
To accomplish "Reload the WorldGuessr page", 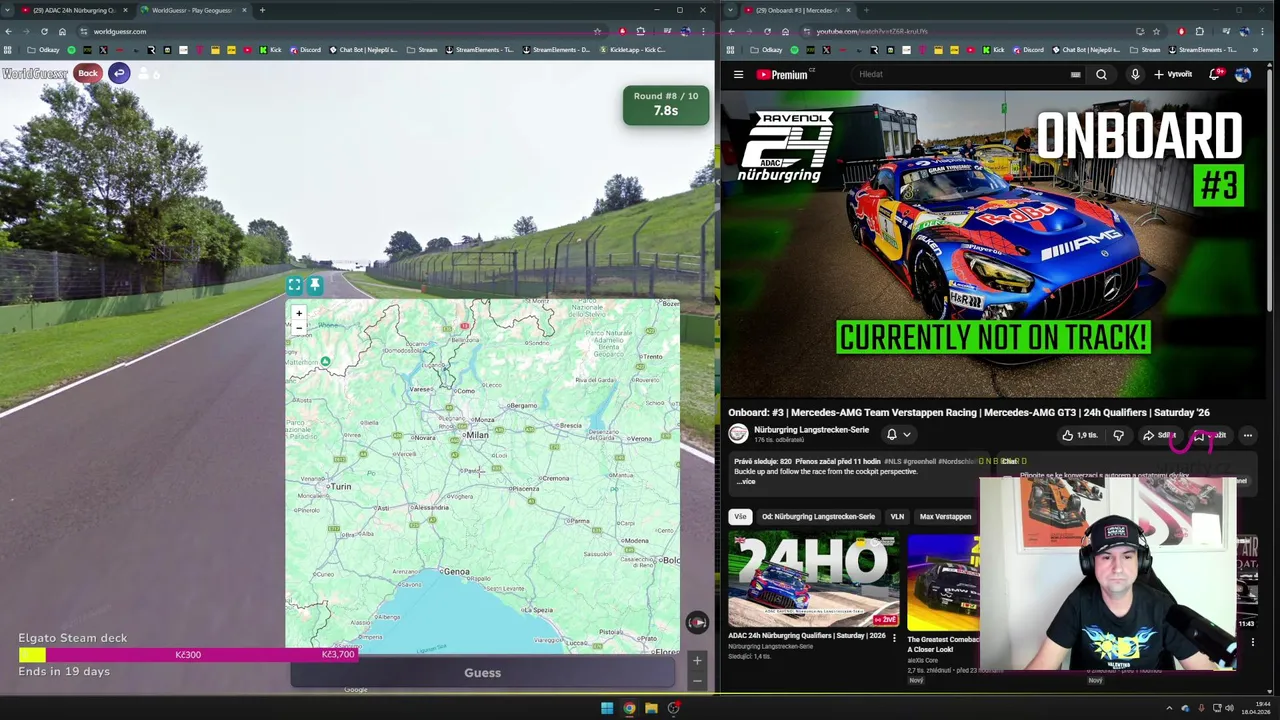I will pyautogui.click(x=44, y=31).
